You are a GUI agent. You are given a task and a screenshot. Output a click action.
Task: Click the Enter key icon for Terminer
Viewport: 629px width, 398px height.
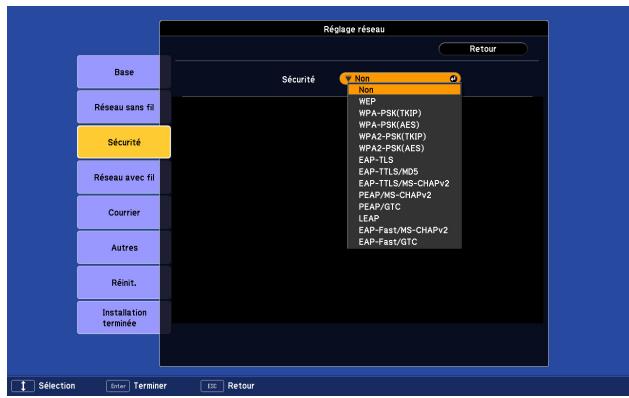(x=118, y=386)
